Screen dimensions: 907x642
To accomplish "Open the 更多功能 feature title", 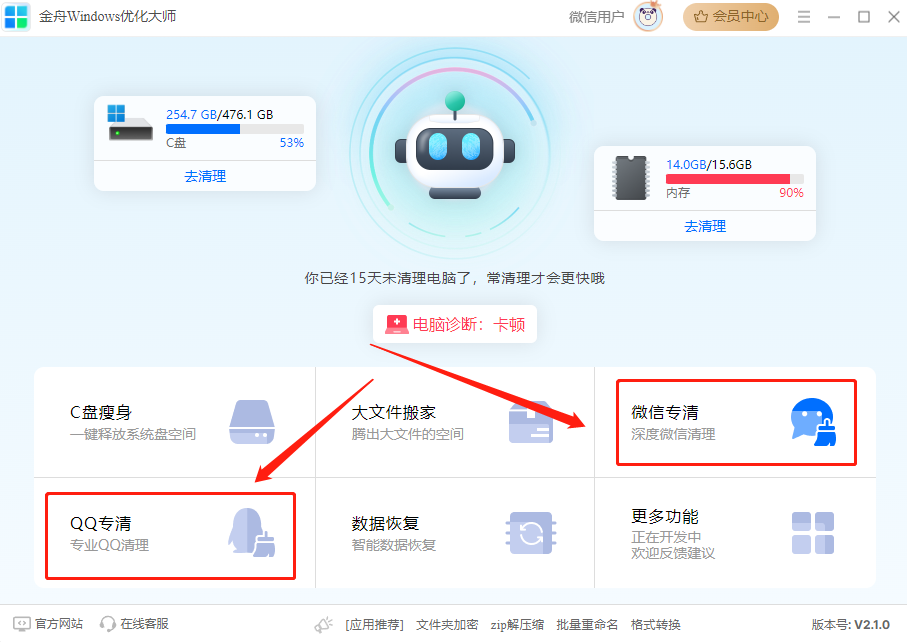I will (x=665, y=516).
